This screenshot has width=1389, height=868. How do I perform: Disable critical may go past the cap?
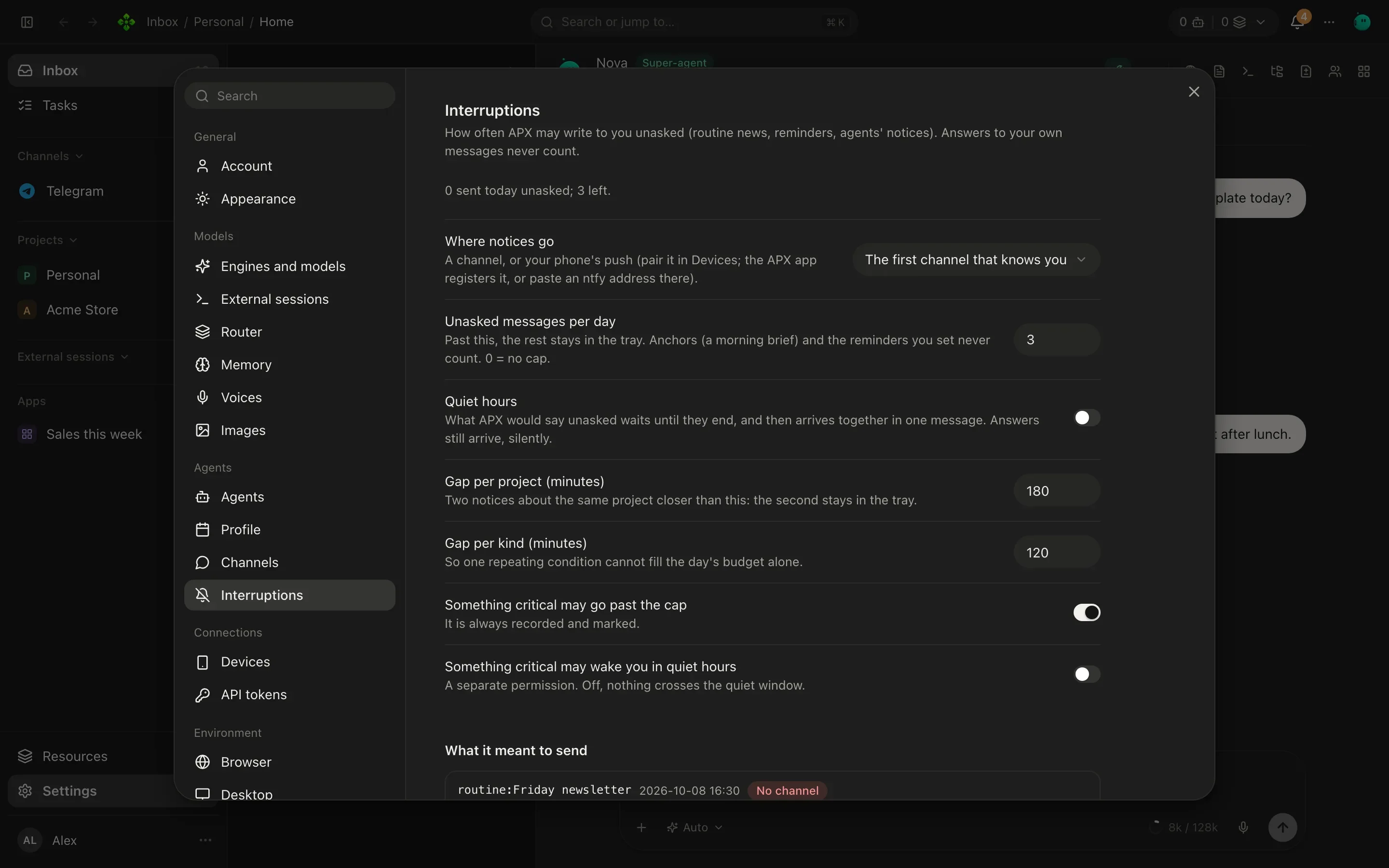click(1087, 612)
